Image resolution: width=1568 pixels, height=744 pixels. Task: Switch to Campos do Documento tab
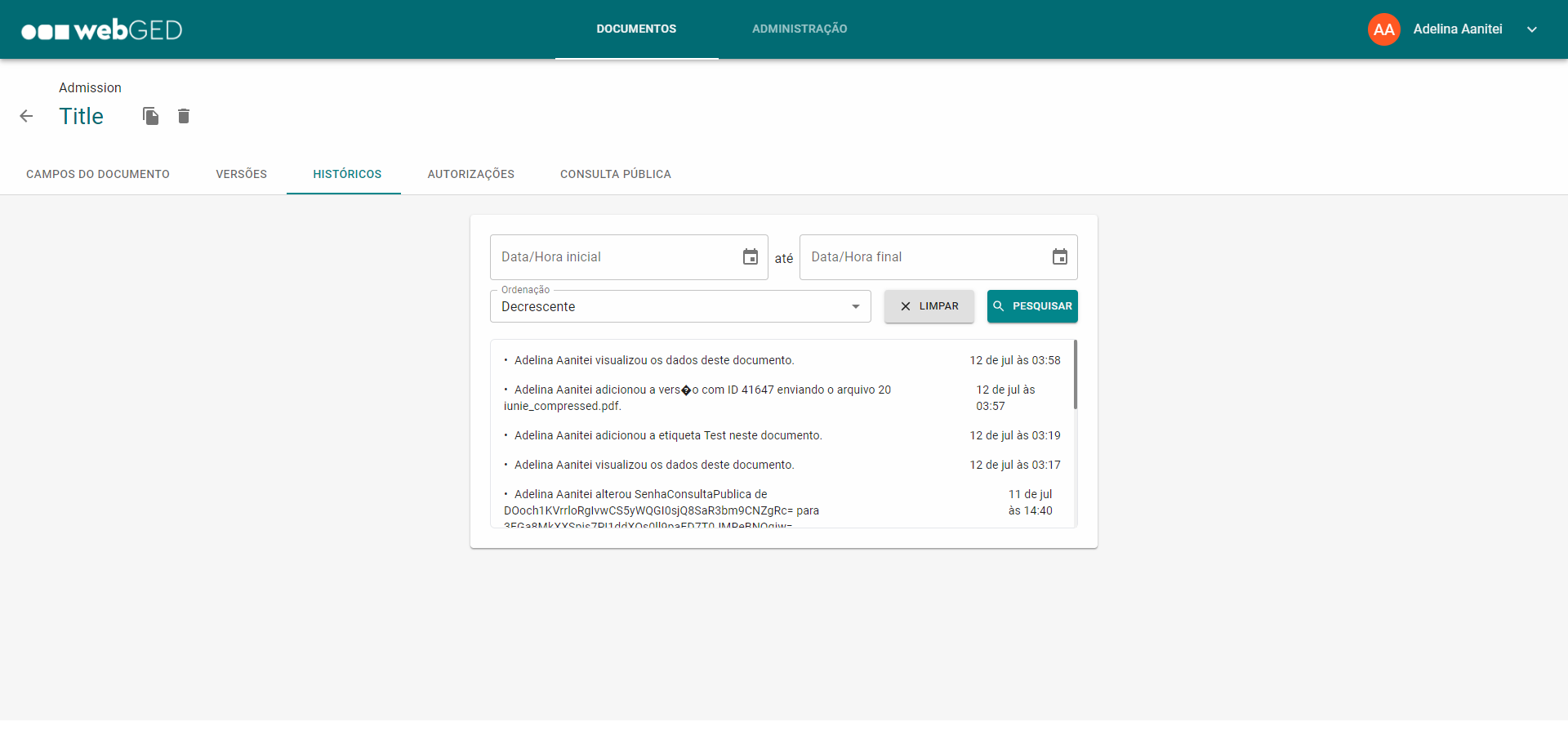(98, 174)
